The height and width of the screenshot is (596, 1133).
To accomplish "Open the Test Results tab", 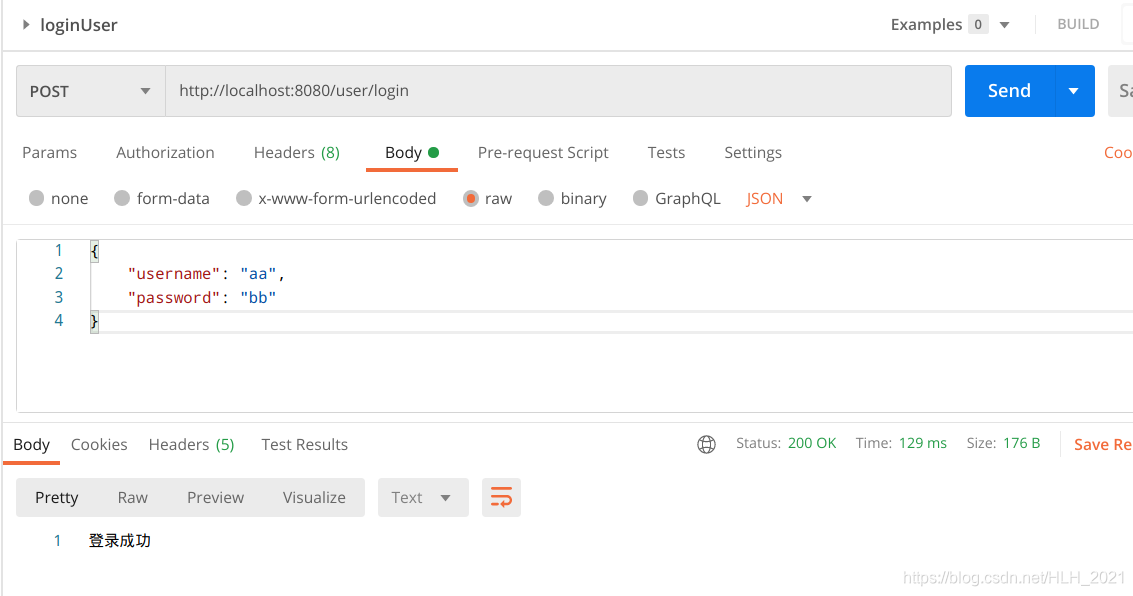I will click(304, 444).
